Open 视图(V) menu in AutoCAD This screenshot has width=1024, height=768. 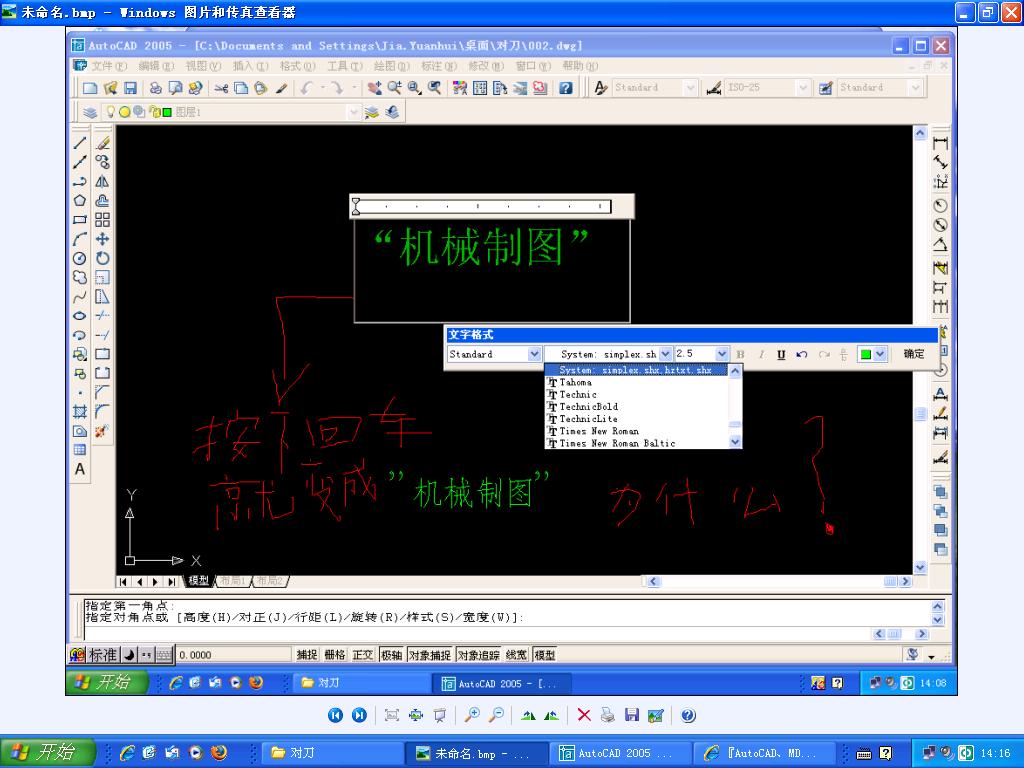pyautogui.click(x=203, y=66)
